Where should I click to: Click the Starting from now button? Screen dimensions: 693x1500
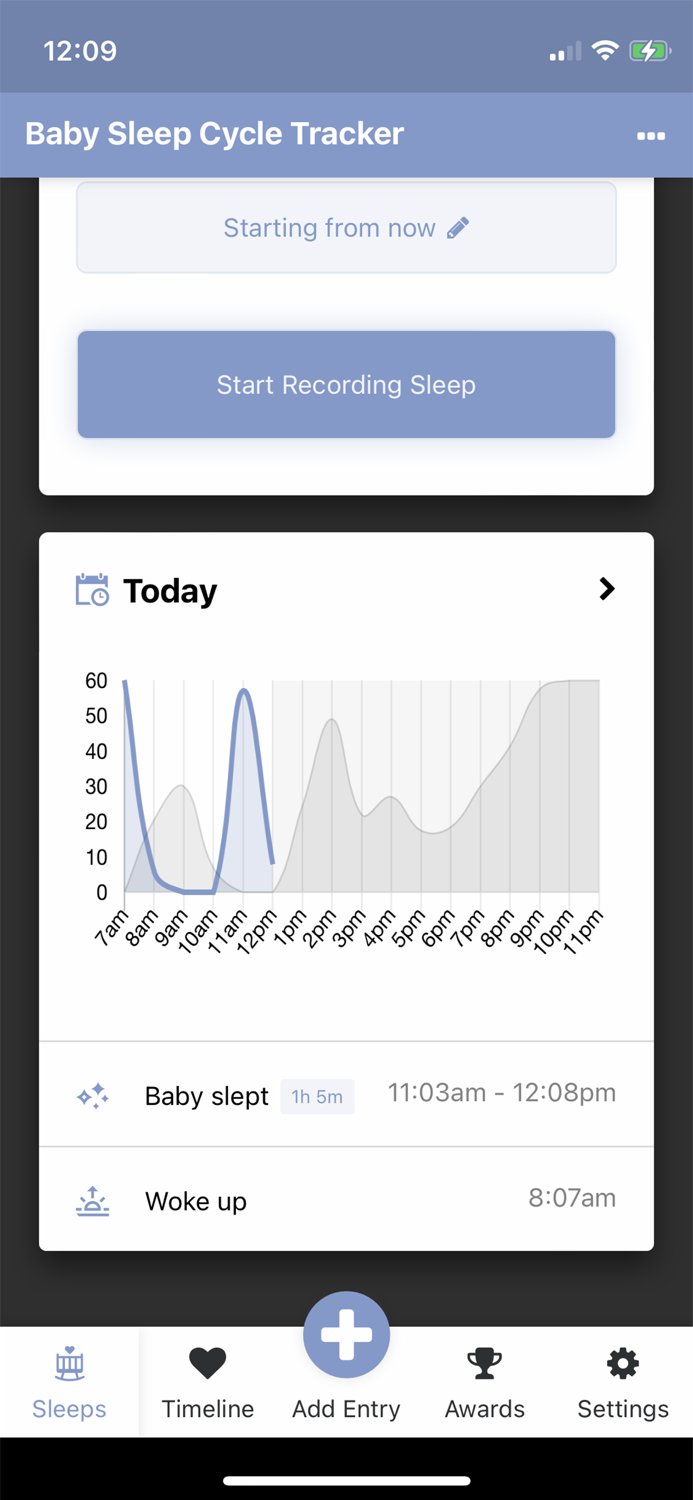[346, 228]
